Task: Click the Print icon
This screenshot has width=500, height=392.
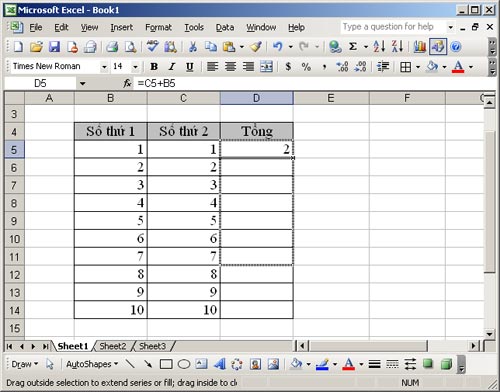Action: tap(112, 47)
